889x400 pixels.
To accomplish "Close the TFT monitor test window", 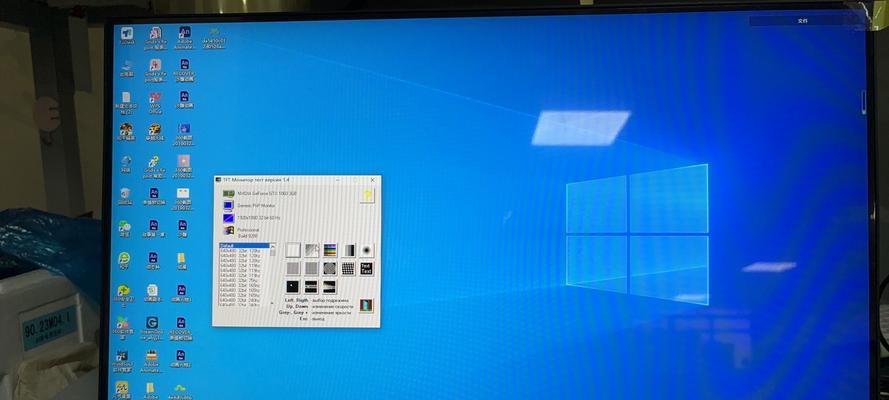I will tap(372, 180).
